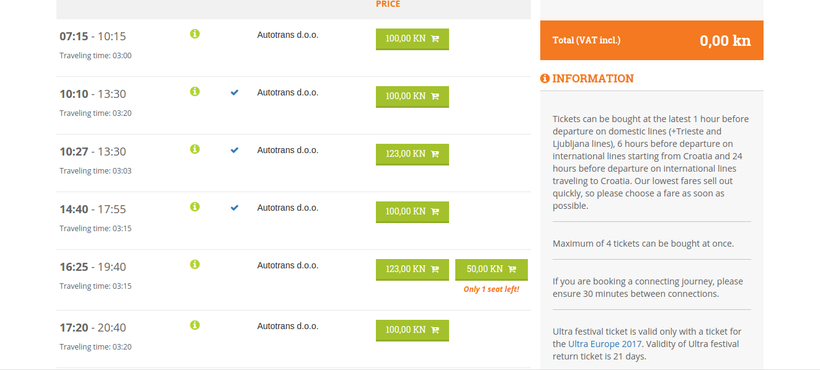Click the blue checkmark on the 14:40 row
Image resolution: width=820 pixels, height=370 pixels.
[x=234, y=207]
